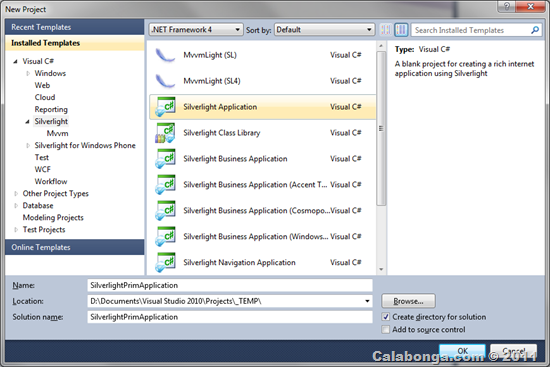The width and height of the screenshot is (550, 367).
Task: Select 'Silverlight Business Application' template name
Action: tap(235, 159)
